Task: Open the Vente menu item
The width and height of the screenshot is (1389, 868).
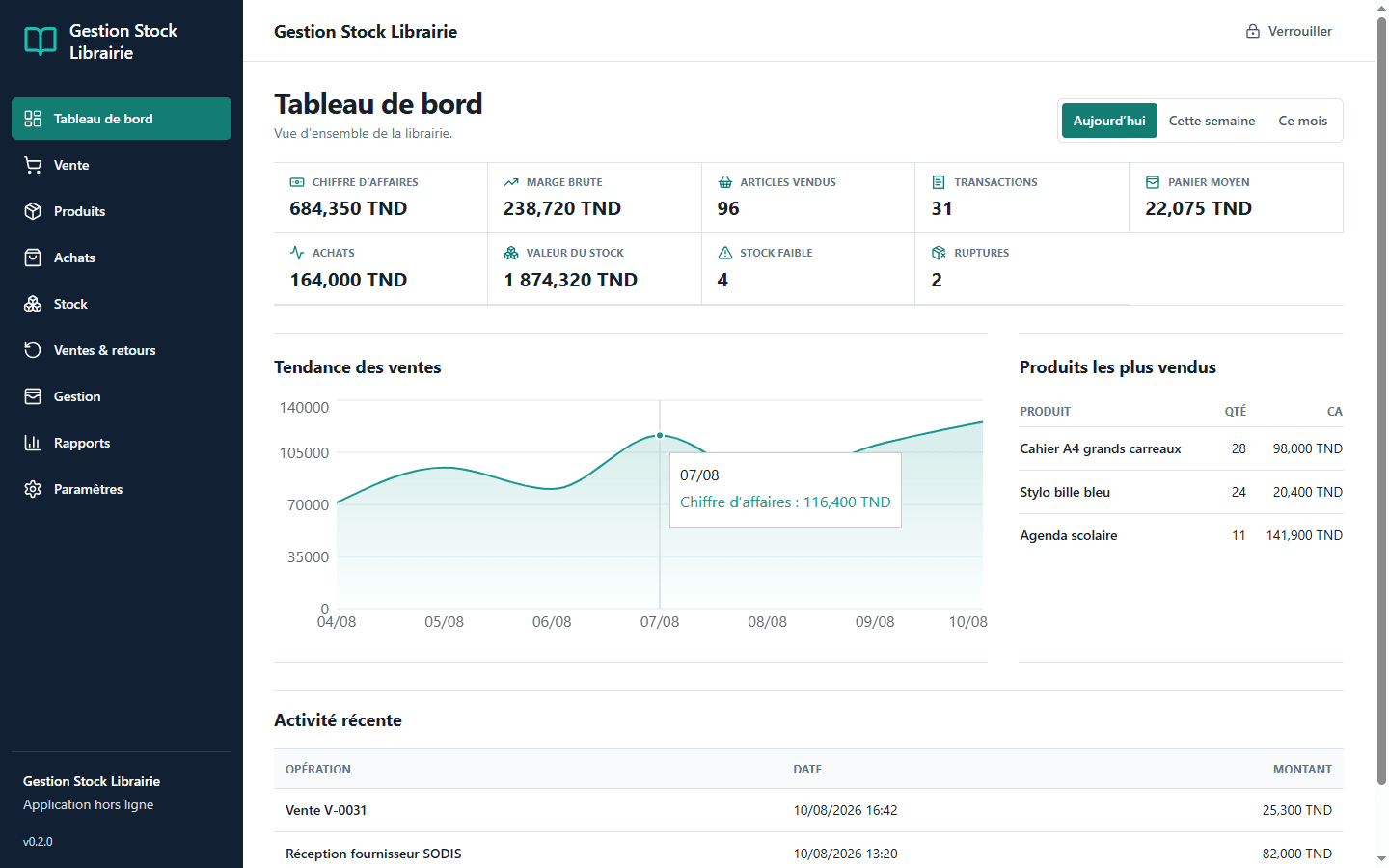Action: (x=122, y=165)
